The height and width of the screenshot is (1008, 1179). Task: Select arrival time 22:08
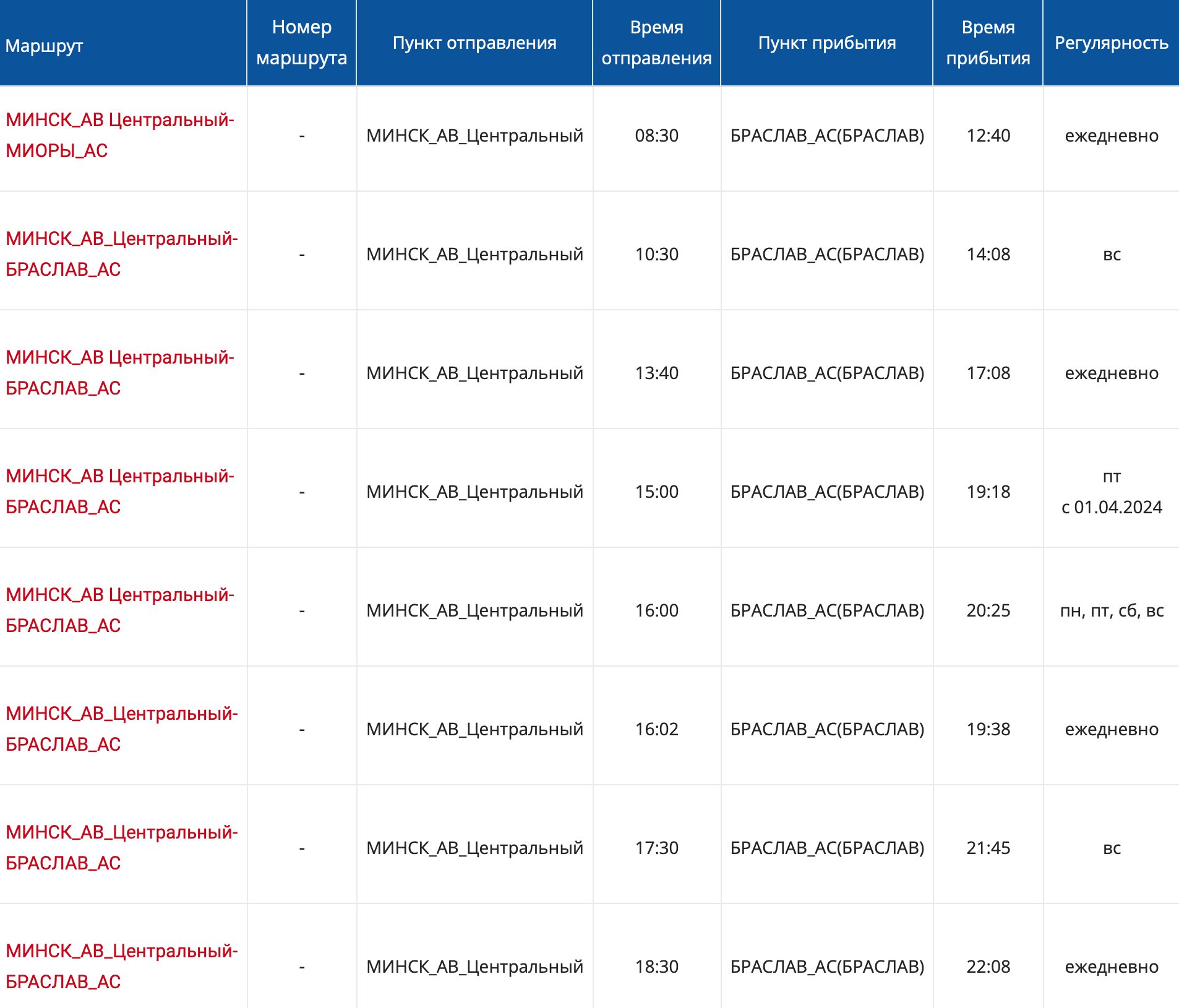[x=988, y=967]
